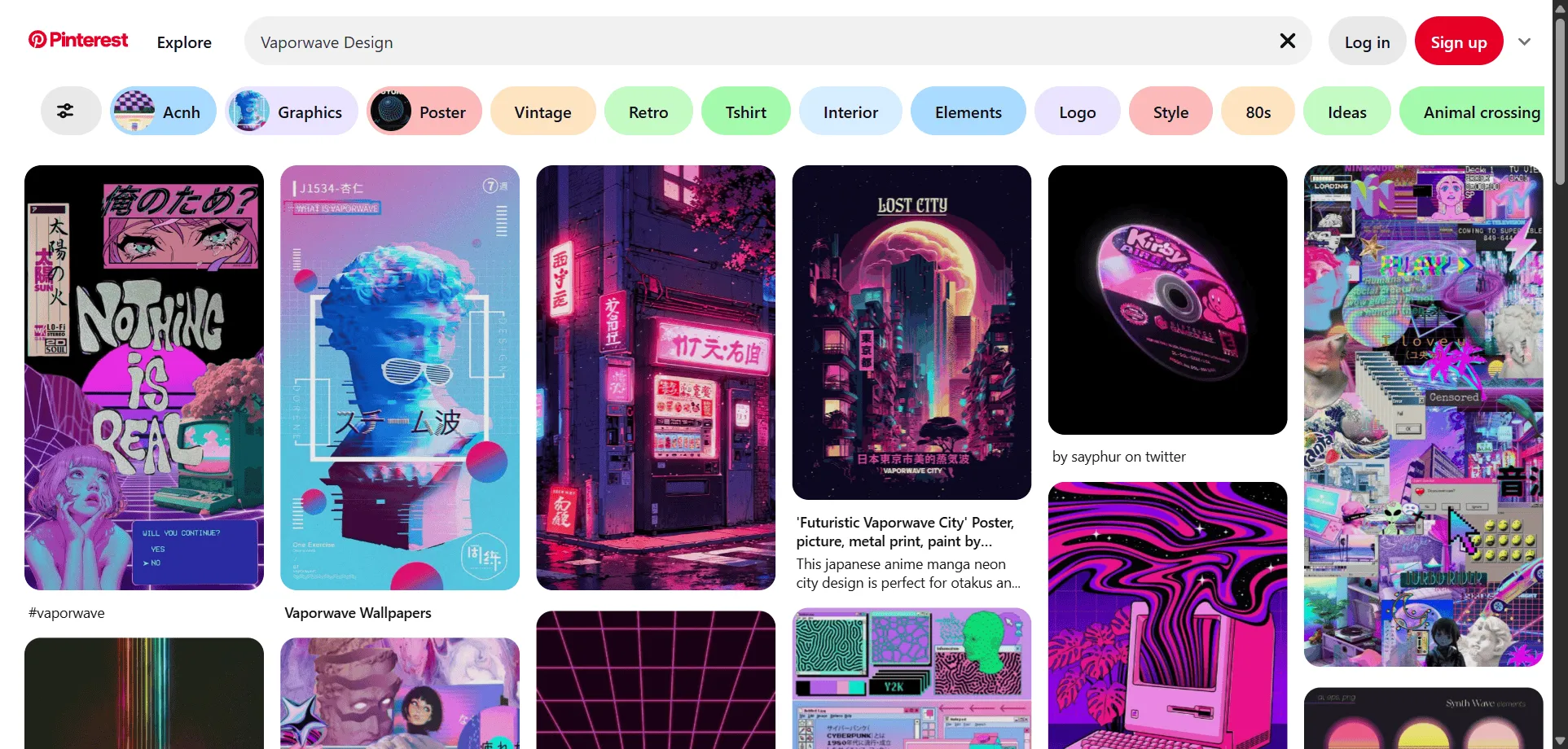This screenshot has height=749, width=1568.
Task: Select the Retro filter chip
Action: coord(648,112)
